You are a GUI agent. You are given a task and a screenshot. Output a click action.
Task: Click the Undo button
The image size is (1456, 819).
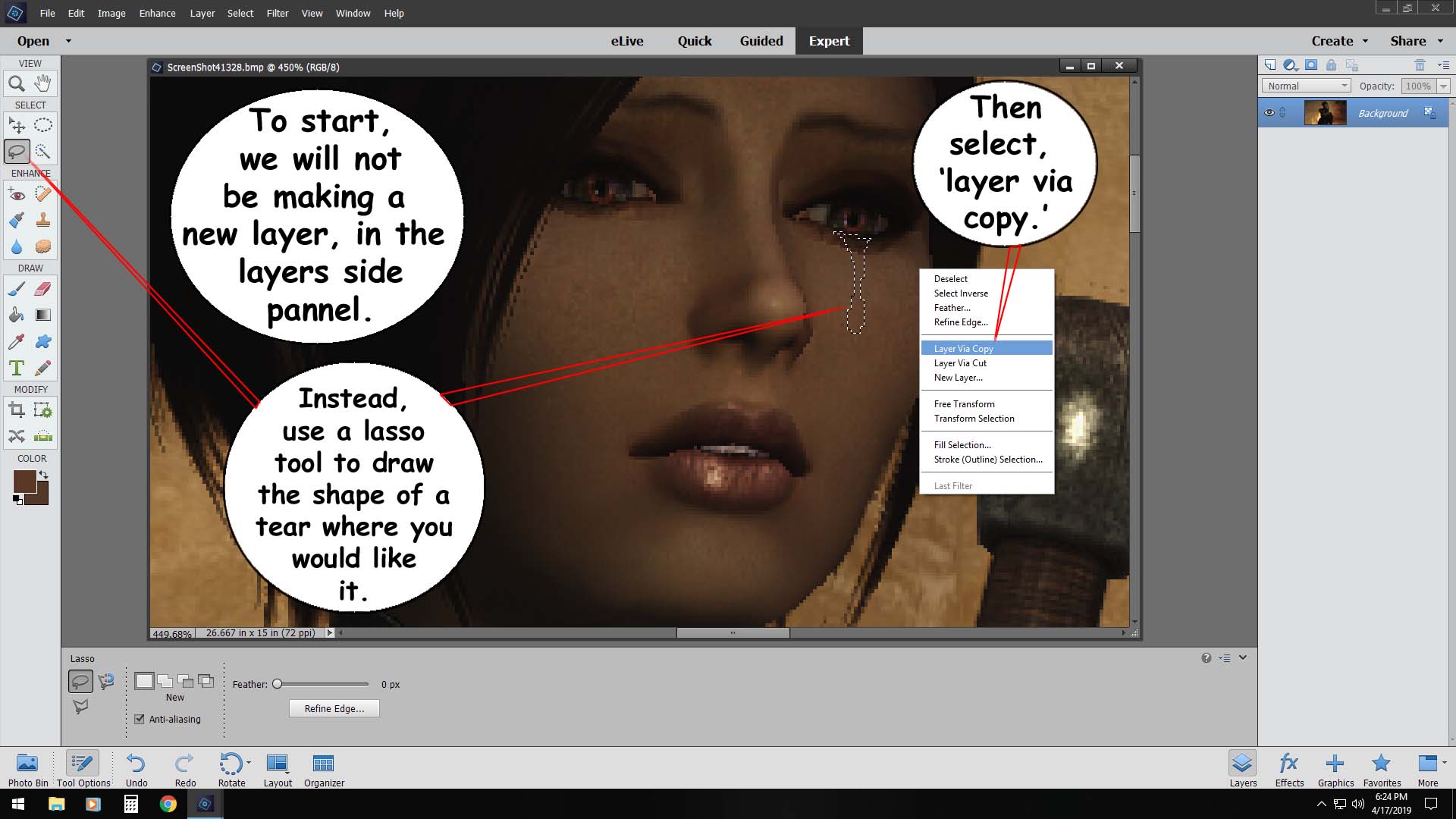tap(136, 769)
